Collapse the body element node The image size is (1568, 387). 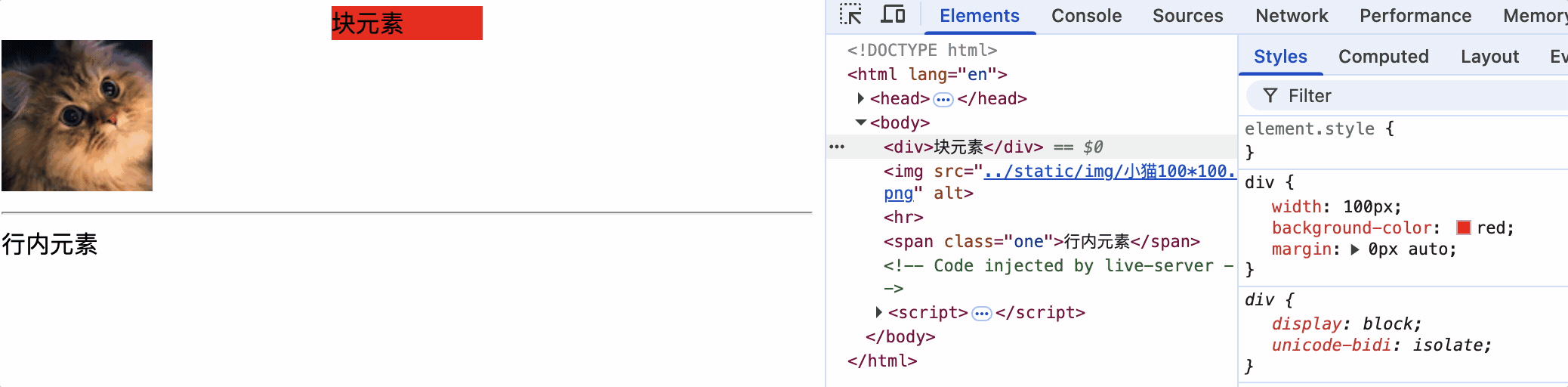[860, 122]
